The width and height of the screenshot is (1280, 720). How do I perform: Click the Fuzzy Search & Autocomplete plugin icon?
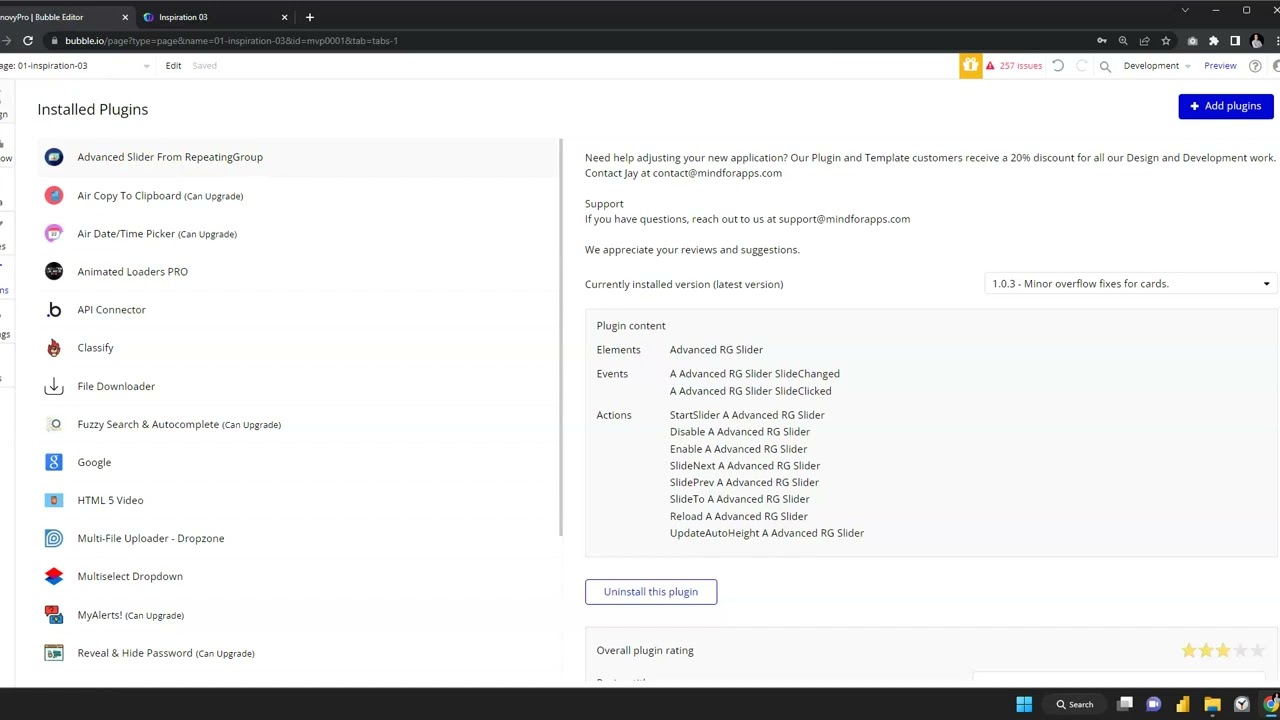point(54,424)
